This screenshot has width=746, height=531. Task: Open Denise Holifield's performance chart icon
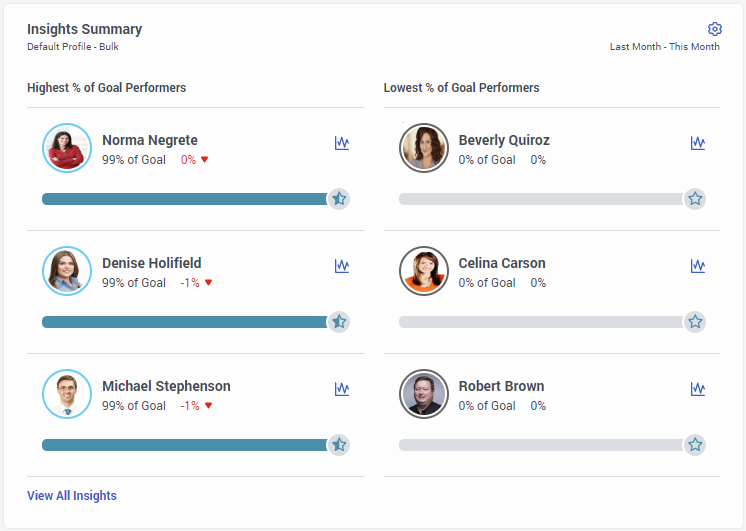342,266
